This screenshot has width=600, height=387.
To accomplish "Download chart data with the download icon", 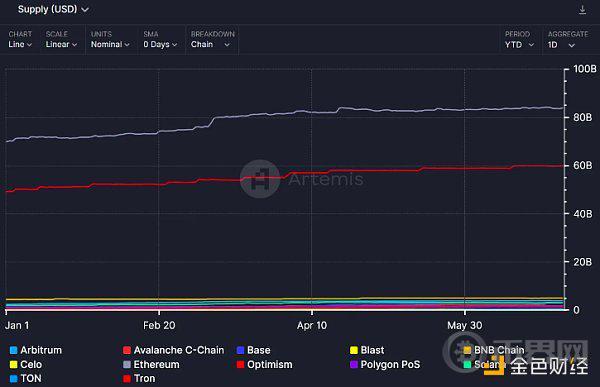I will pos(582,10).
